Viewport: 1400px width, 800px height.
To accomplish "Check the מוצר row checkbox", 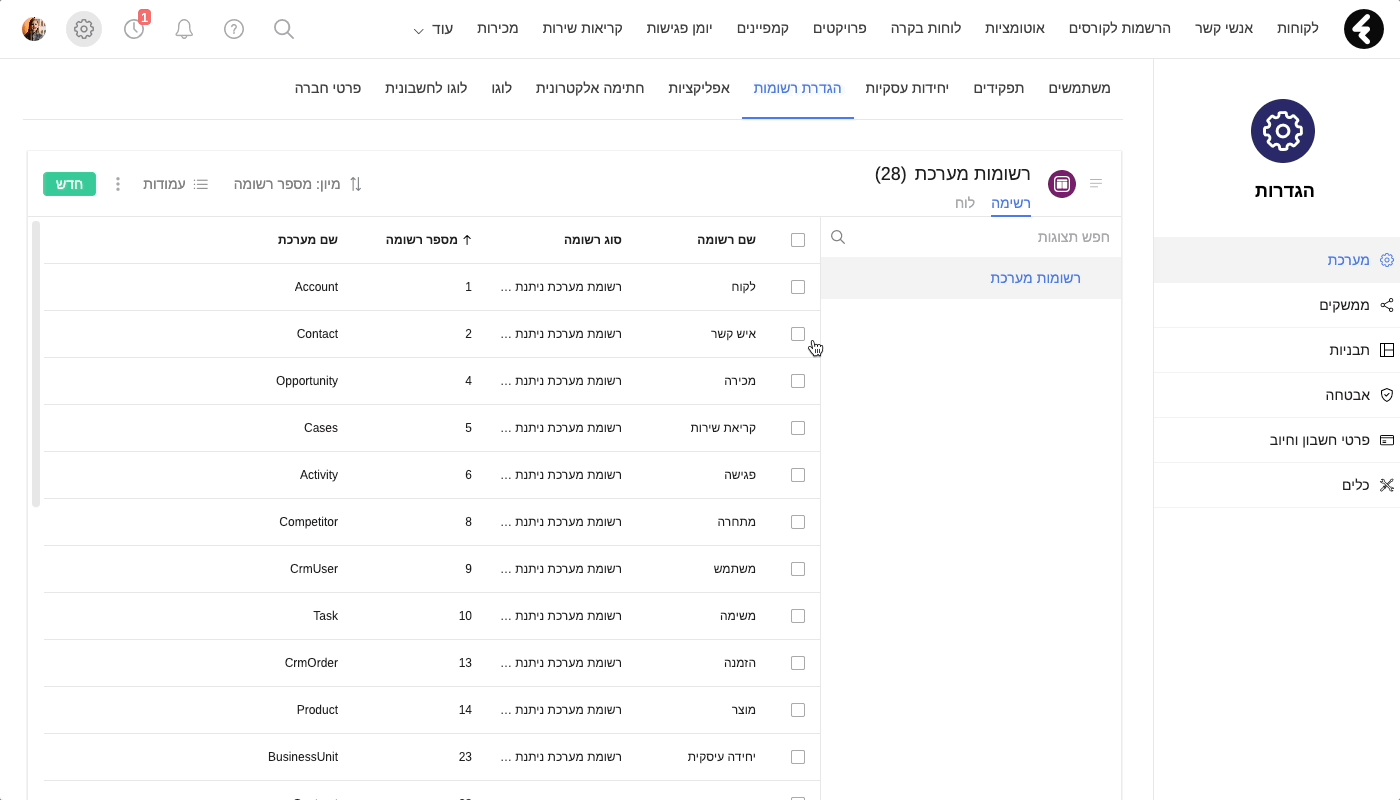I will click(x=798, y=710).
